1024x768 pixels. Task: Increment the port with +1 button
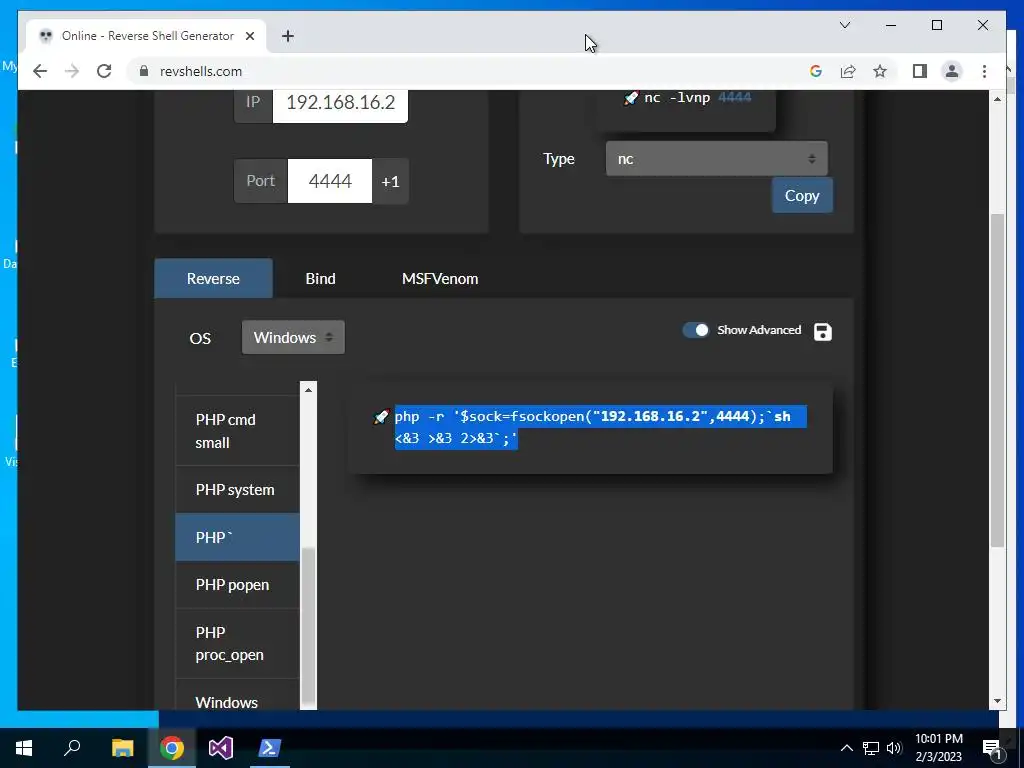(x=391, y=181)
